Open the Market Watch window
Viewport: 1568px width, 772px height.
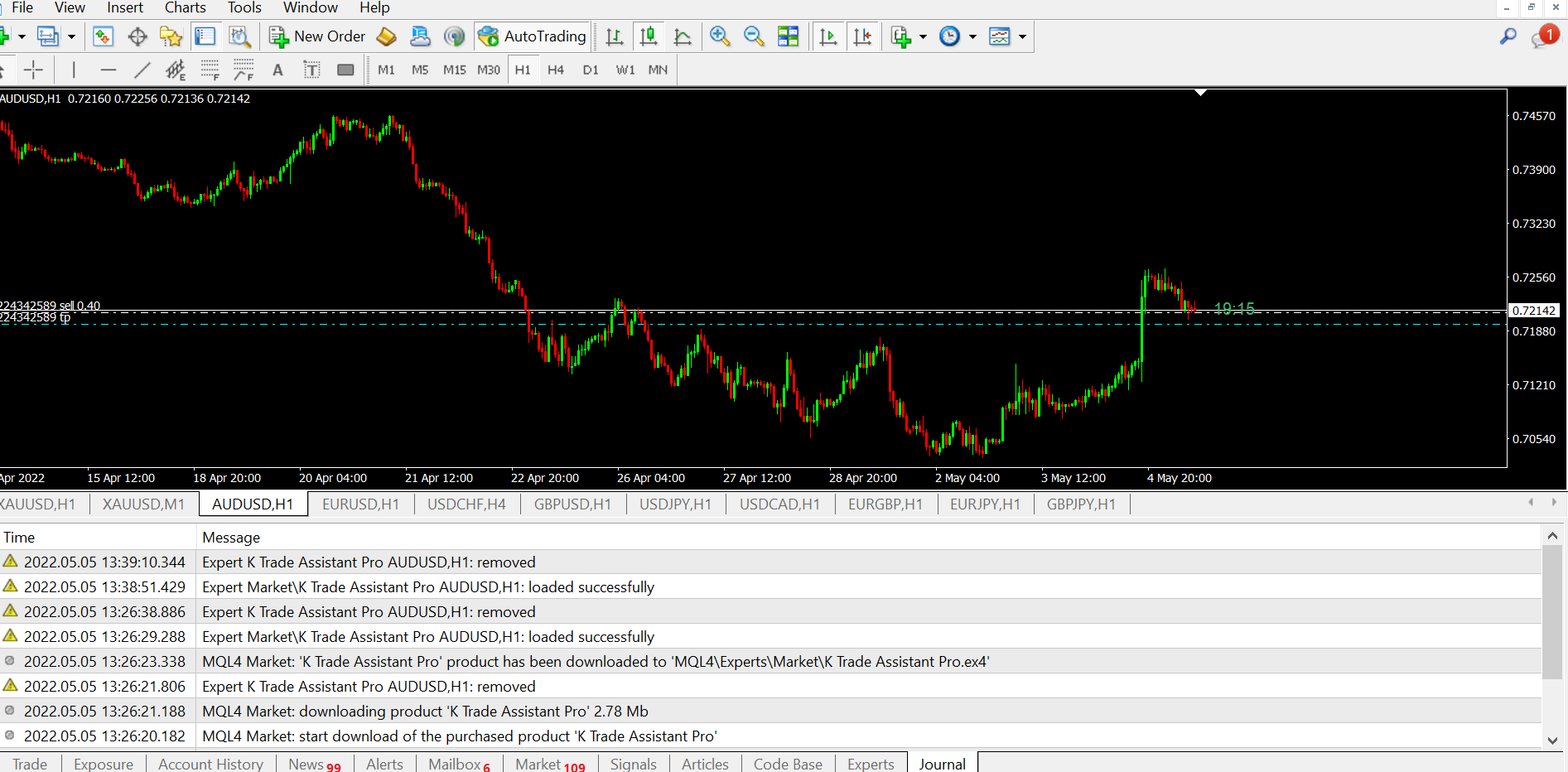103,36
